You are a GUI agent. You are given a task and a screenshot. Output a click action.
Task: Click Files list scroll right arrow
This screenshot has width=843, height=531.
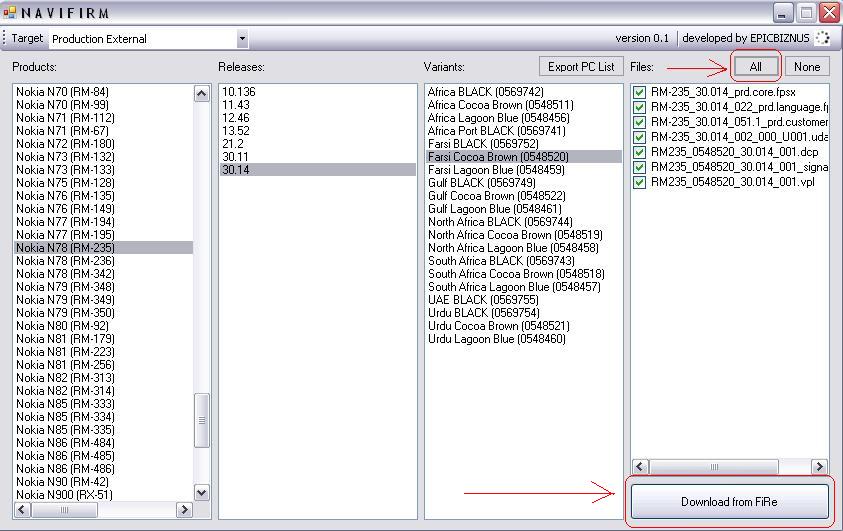tap(819, 467)
